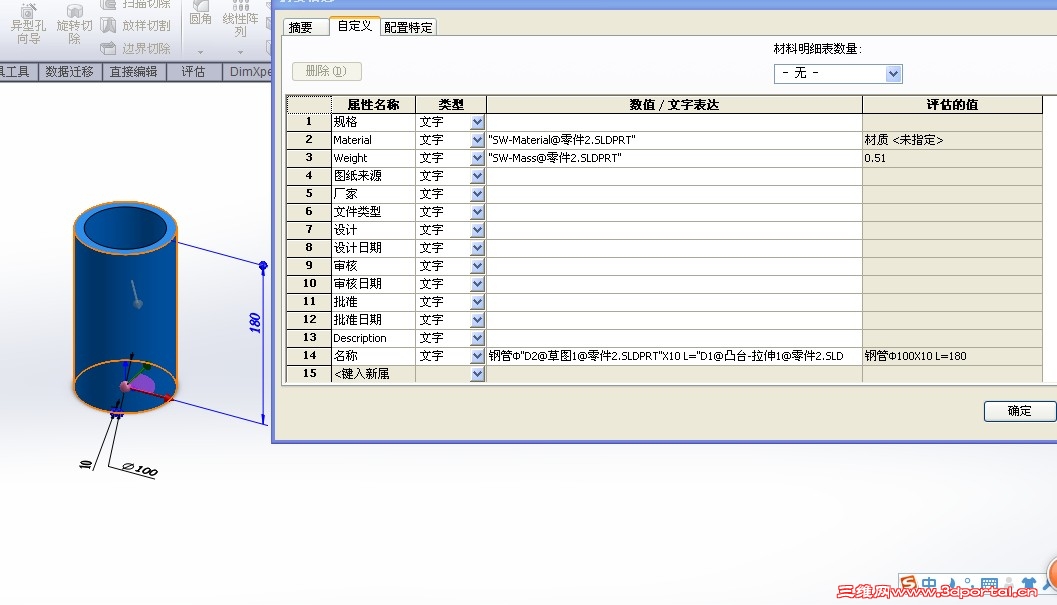1057x605 pixels.
Task: Open type dropdown for 审核日期 row
Action: 477,284
